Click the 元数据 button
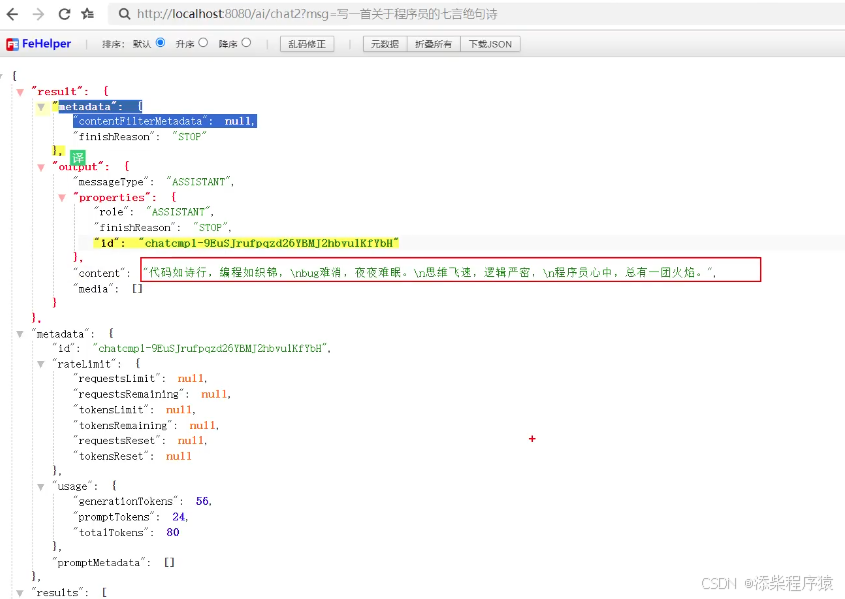This screenshot has width=845, height=599. [x=385, y=44]
